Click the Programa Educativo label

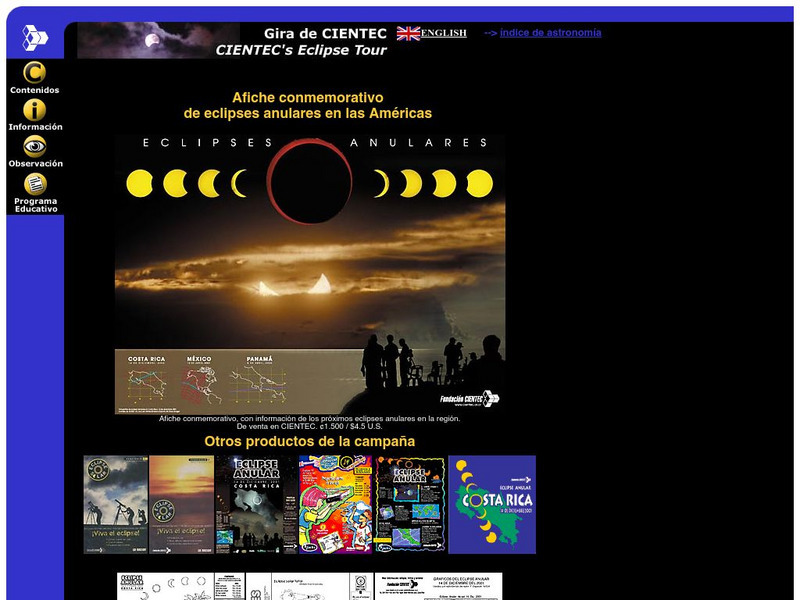(35, 205)
